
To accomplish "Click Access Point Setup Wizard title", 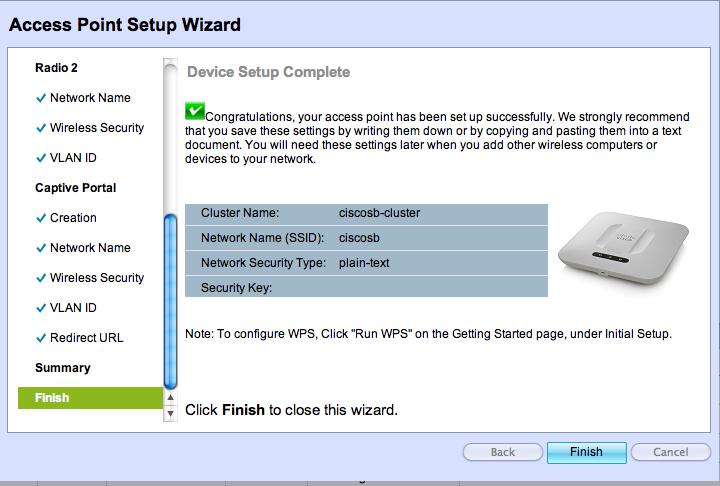I will pyautogui.click(x=125, y=25).
